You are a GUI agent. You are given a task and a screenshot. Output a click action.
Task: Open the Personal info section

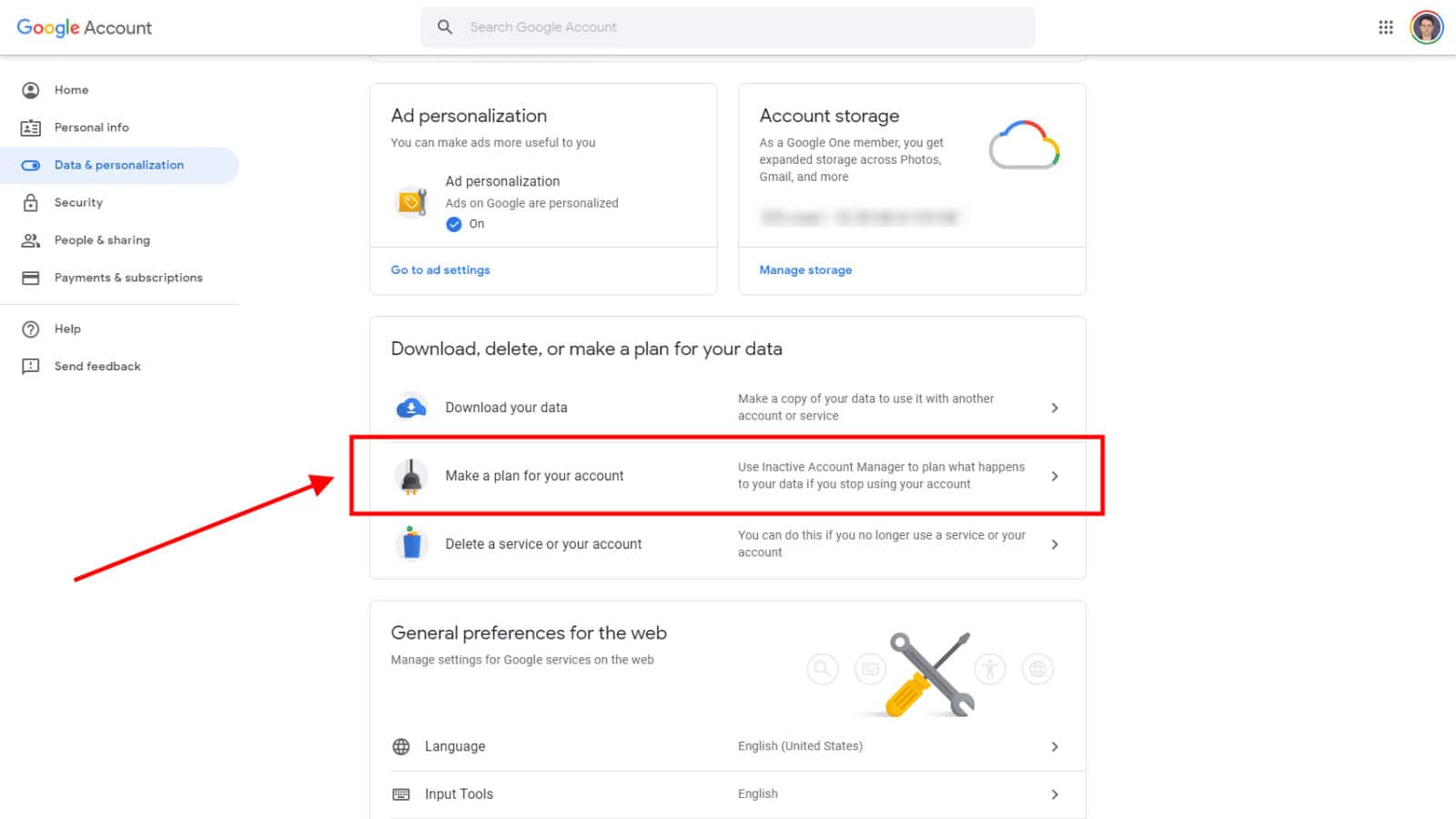119,127
